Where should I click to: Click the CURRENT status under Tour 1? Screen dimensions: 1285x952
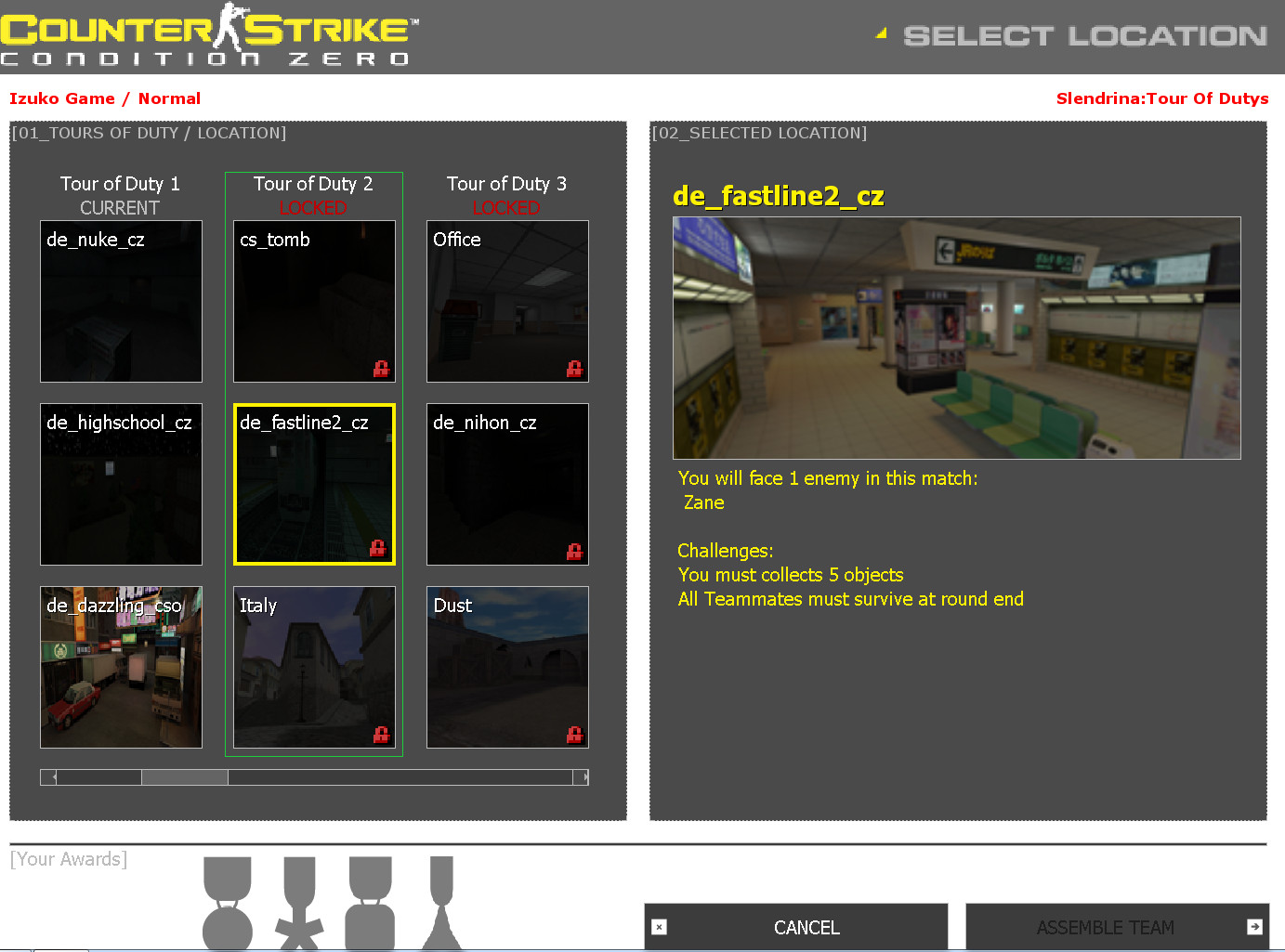click(120, 208)
